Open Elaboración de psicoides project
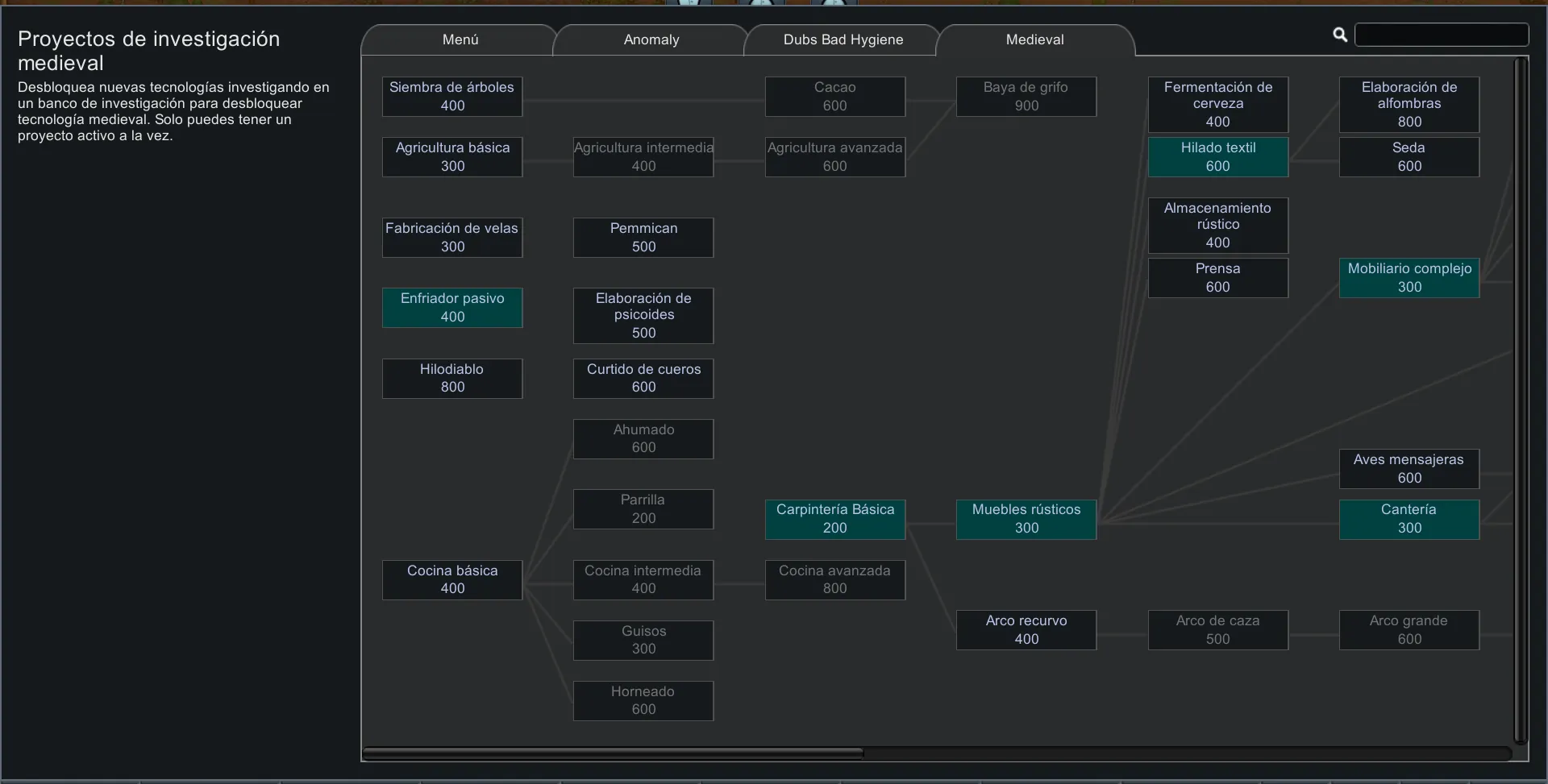The image size is (1548, 784). [643, 316]
